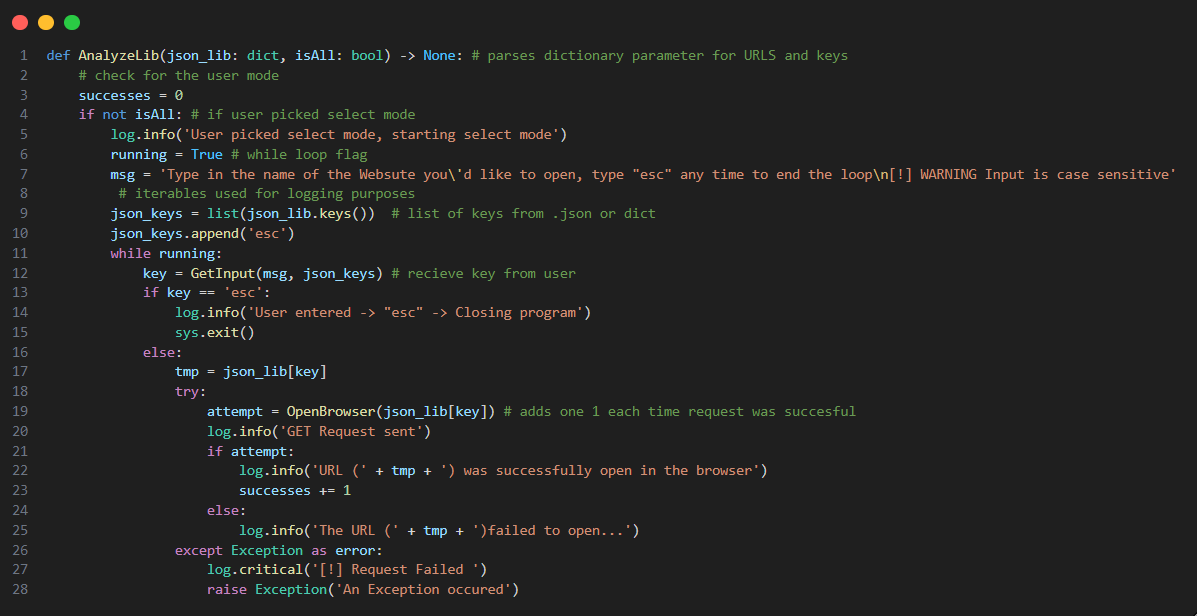Select line number 1 in gutter
This screenshot has width=1197, height=616.
pos(24,56)
